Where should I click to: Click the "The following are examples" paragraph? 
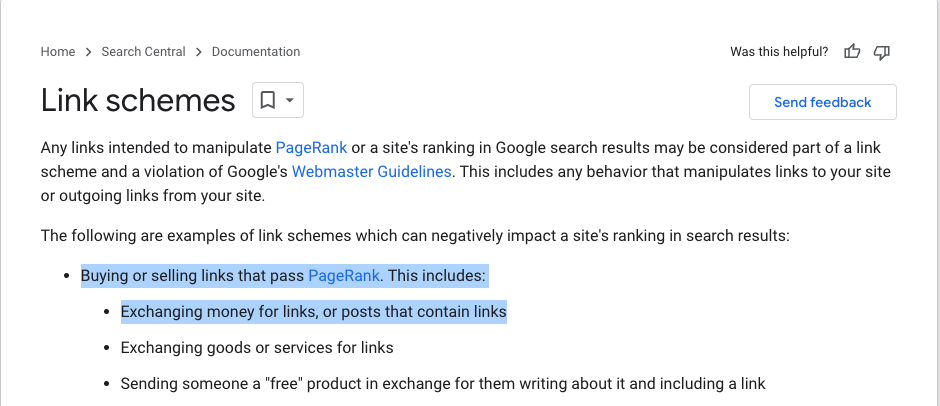[415, 236]
